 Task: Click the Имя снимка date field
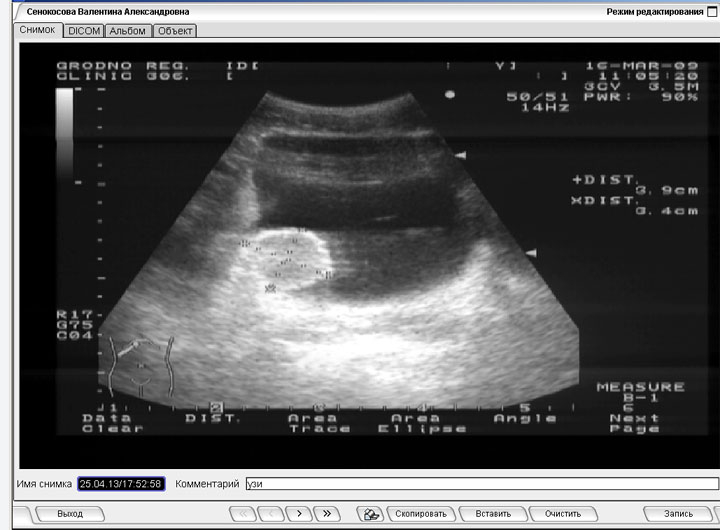[121, 484]
